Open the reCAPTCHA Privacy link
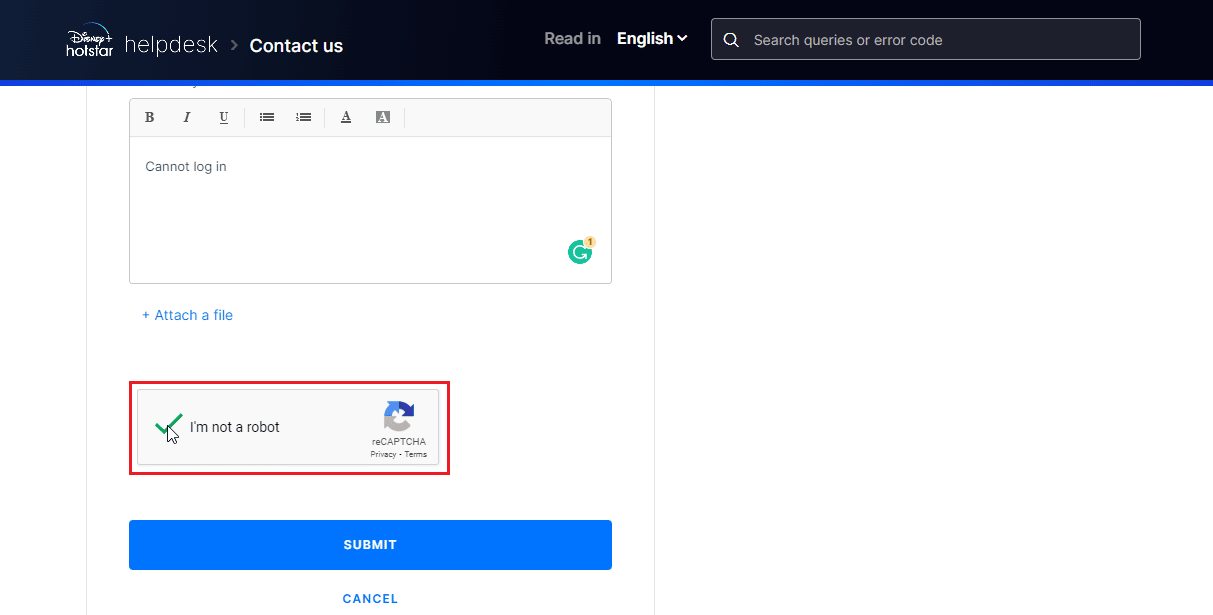Viewport: 1213px width, 615px height. click(x=383, y=454)
